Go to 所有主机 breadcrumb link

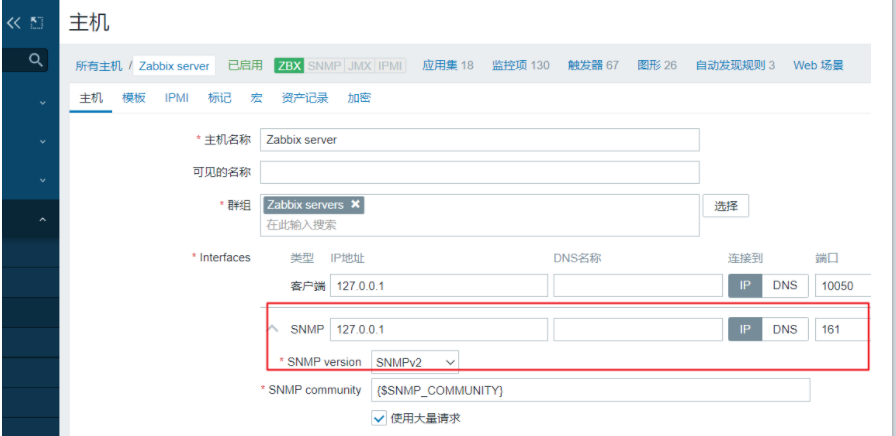tap(99, 66)
